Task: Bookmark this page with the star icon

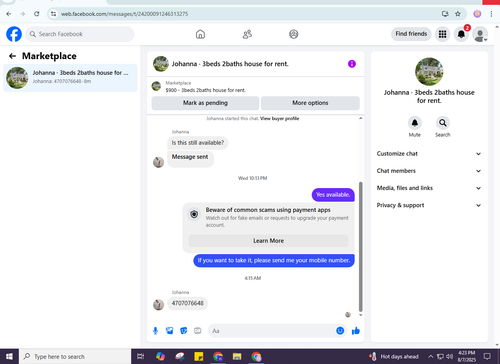Action: (458, 14)
